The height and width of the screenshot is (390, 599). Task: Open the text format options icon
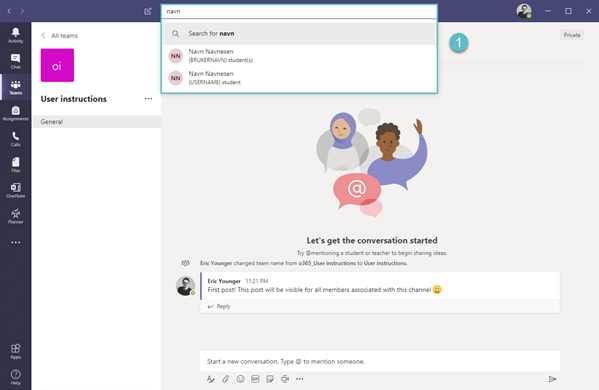point(210,379)
